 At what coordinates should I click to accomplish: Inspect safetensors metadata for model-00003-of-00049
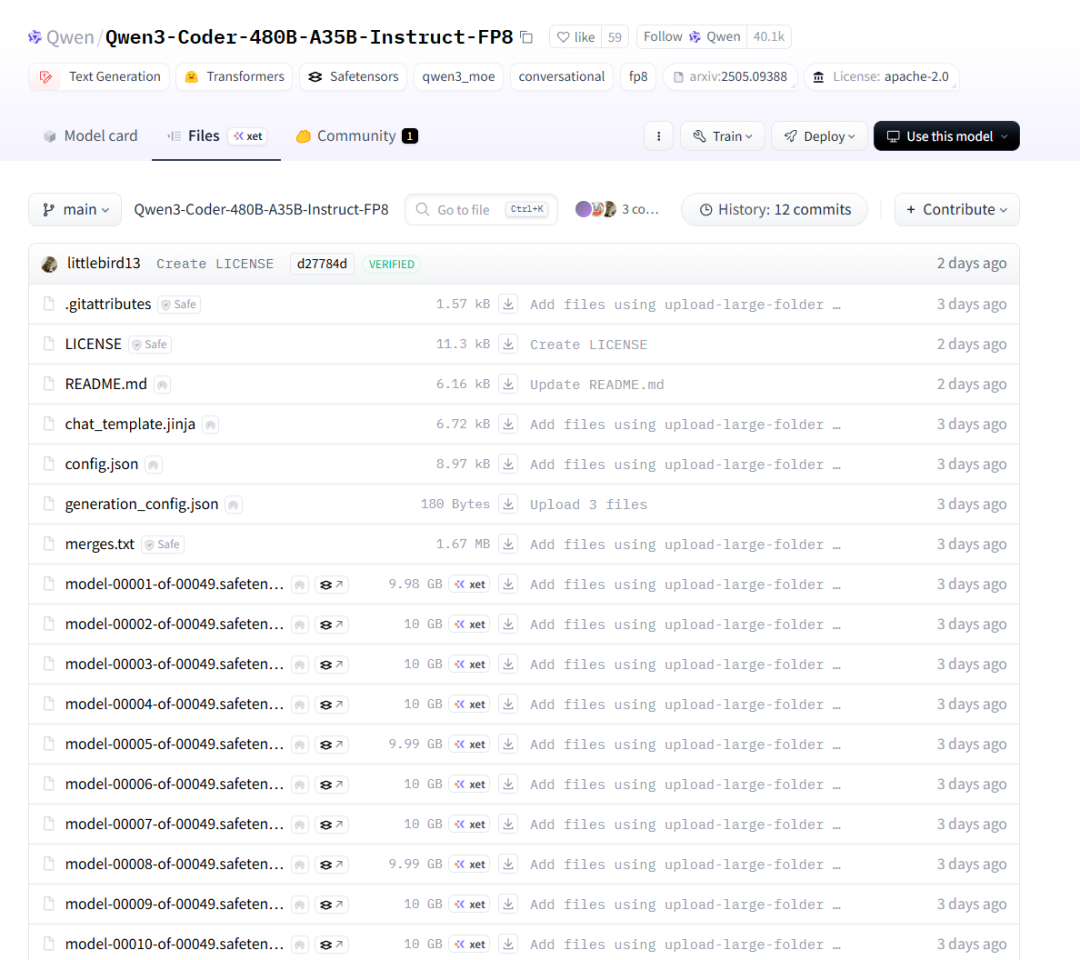331,665
